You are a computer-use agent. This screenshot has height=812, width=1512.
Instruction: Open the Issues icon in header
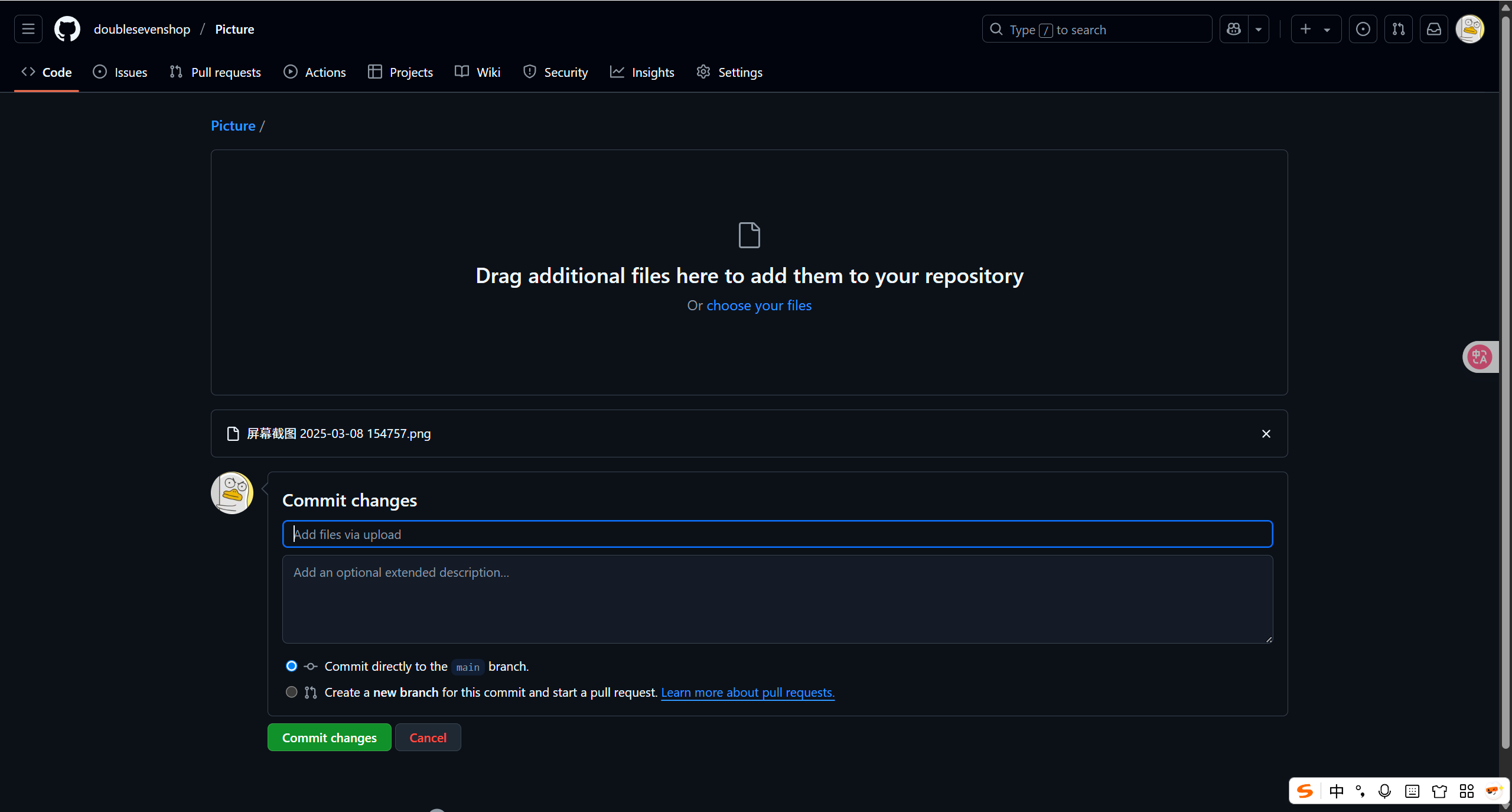pyautogui.click(x=1363, y=29)
